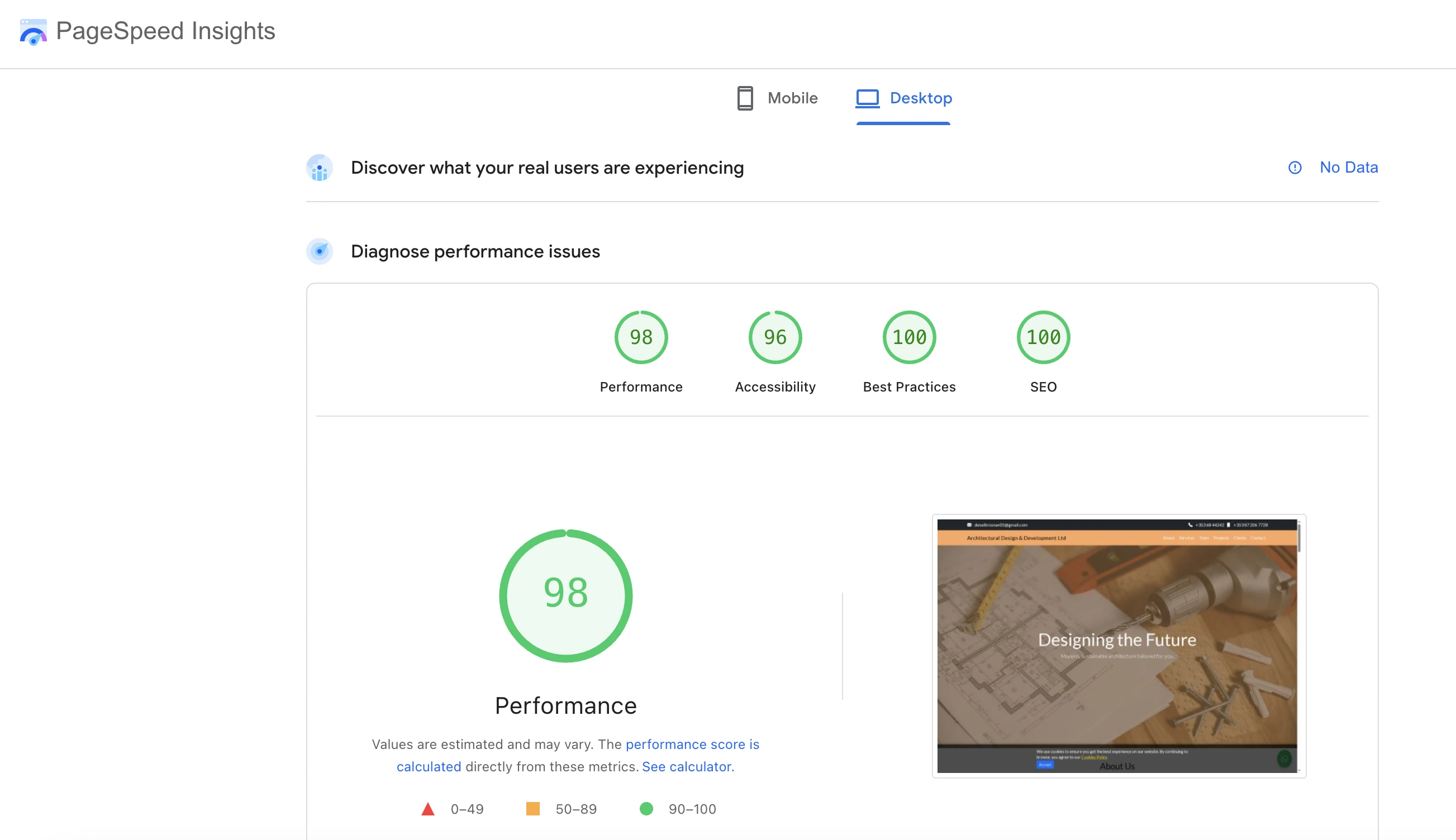
Task: Jump to the SEO 100 score gauge
Action: pos(1043,337)
